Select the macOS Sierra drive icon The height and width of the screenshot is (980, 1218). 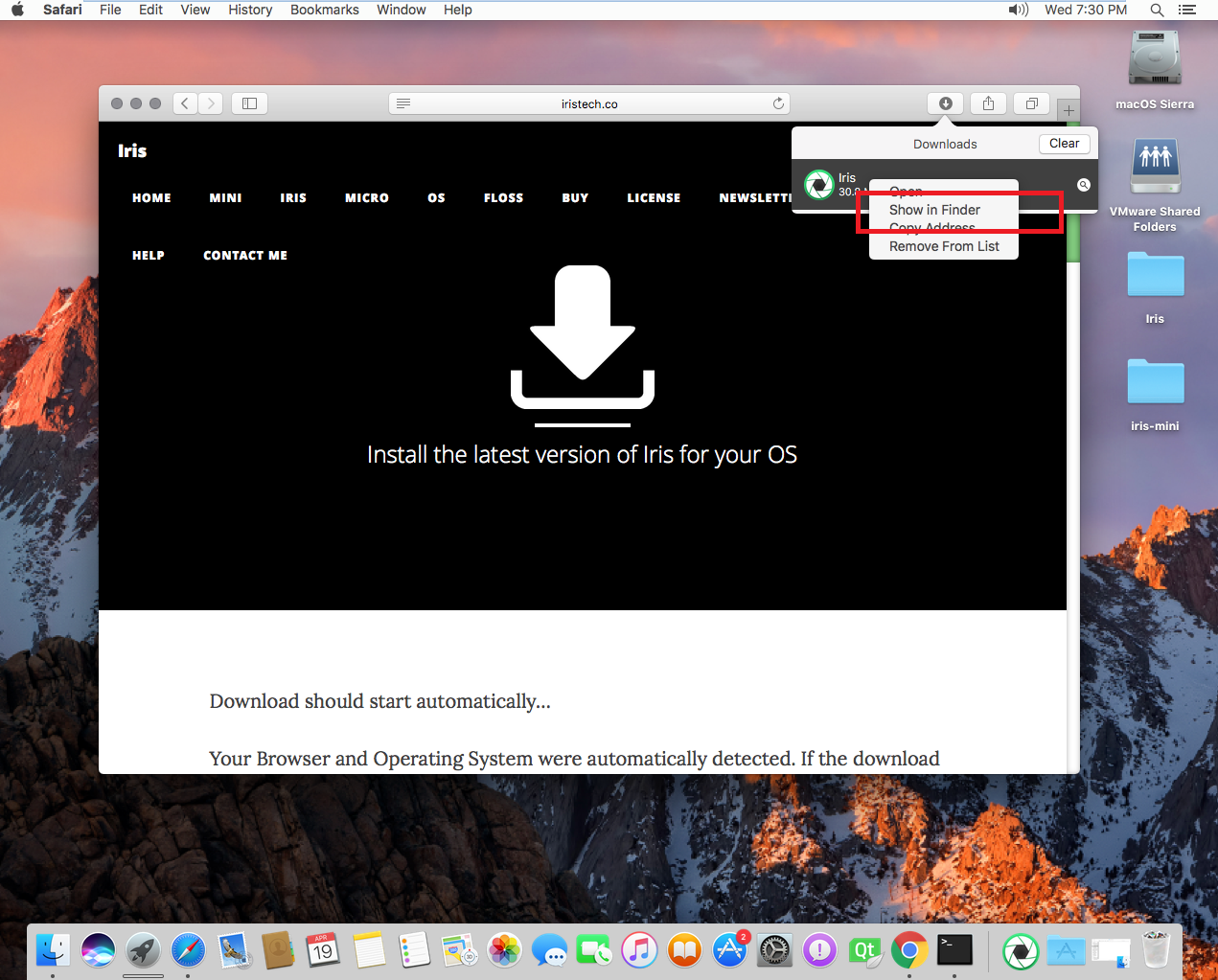click(x=1155, y=59)
